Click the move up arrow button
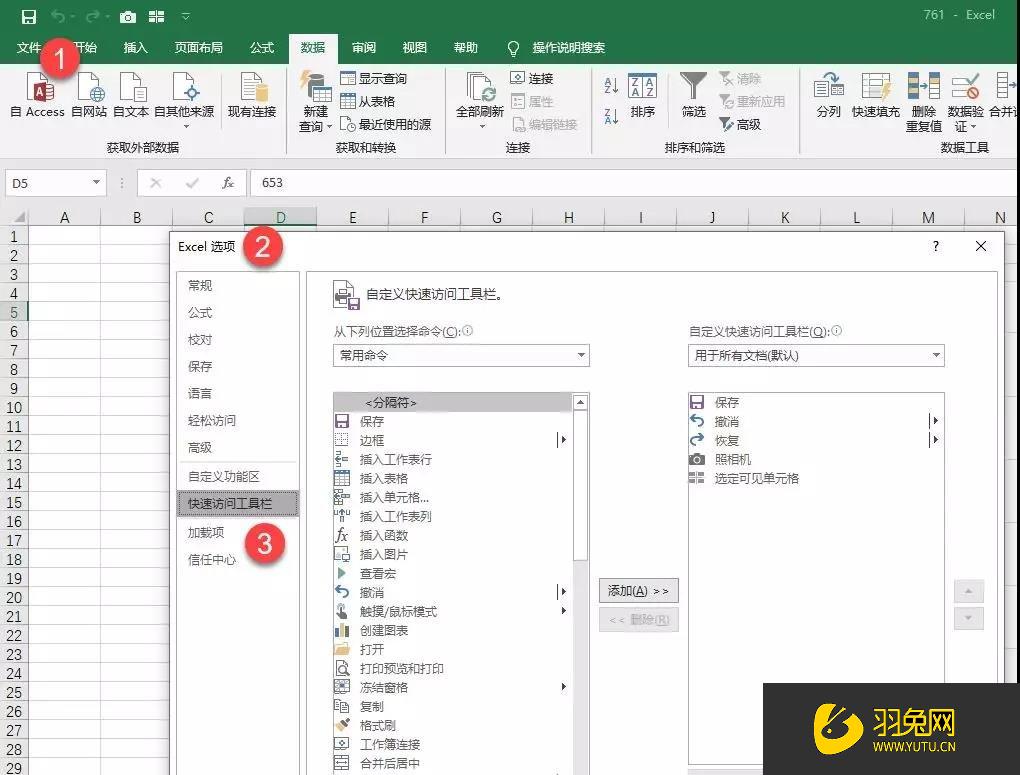This screenshot has height=775, width=1020. coord(969,591)
